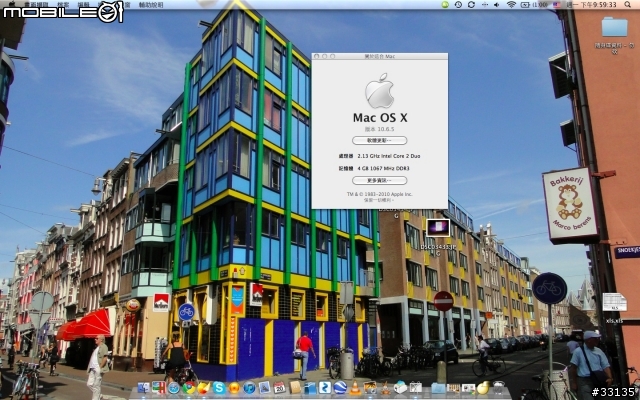Image resolution: width=640 pixels, height=400 pixels.
Task: Open the input source flag menu
Action: point(557,4)
